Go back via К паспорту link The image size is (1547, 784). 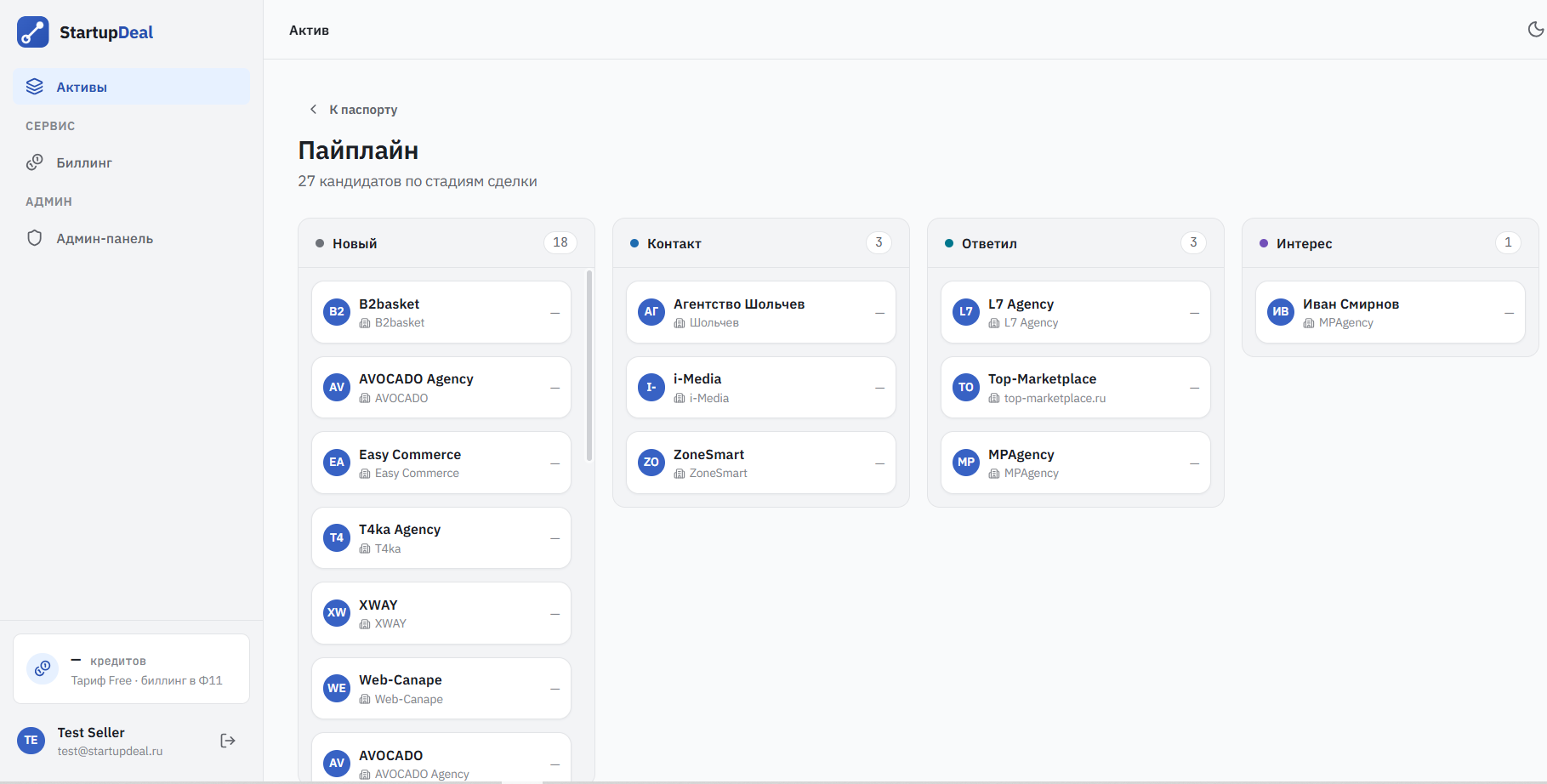coord(363,110)
